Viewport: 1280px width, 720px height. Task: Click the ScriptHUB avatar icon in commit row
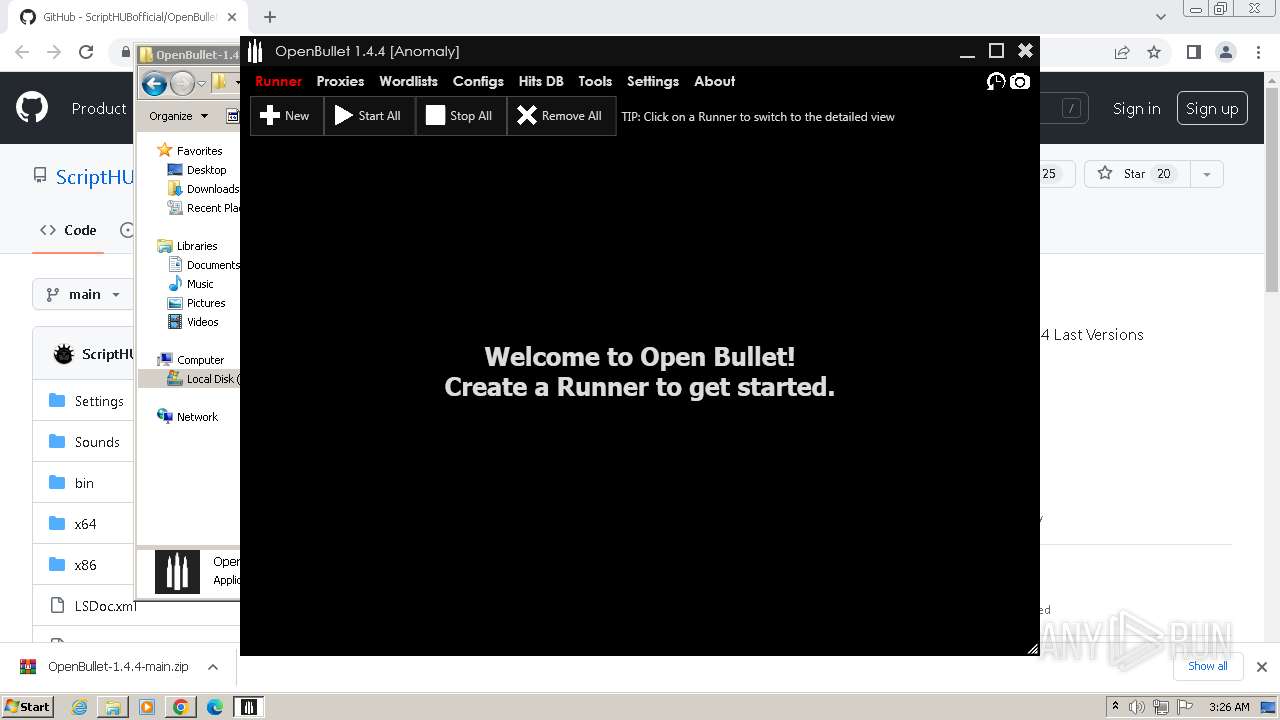(64, 354)
